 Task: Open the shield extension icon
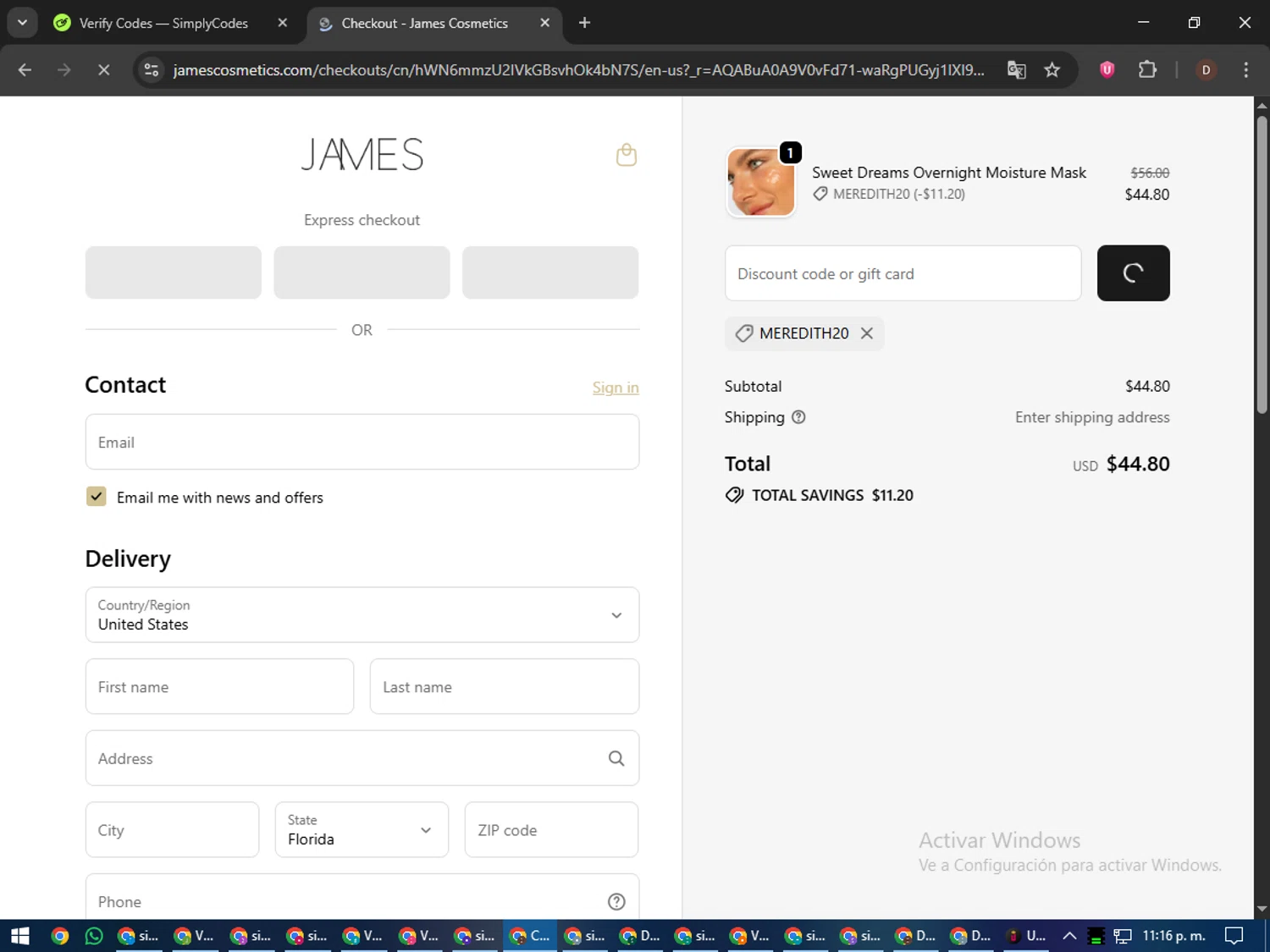pos(1107,70)
